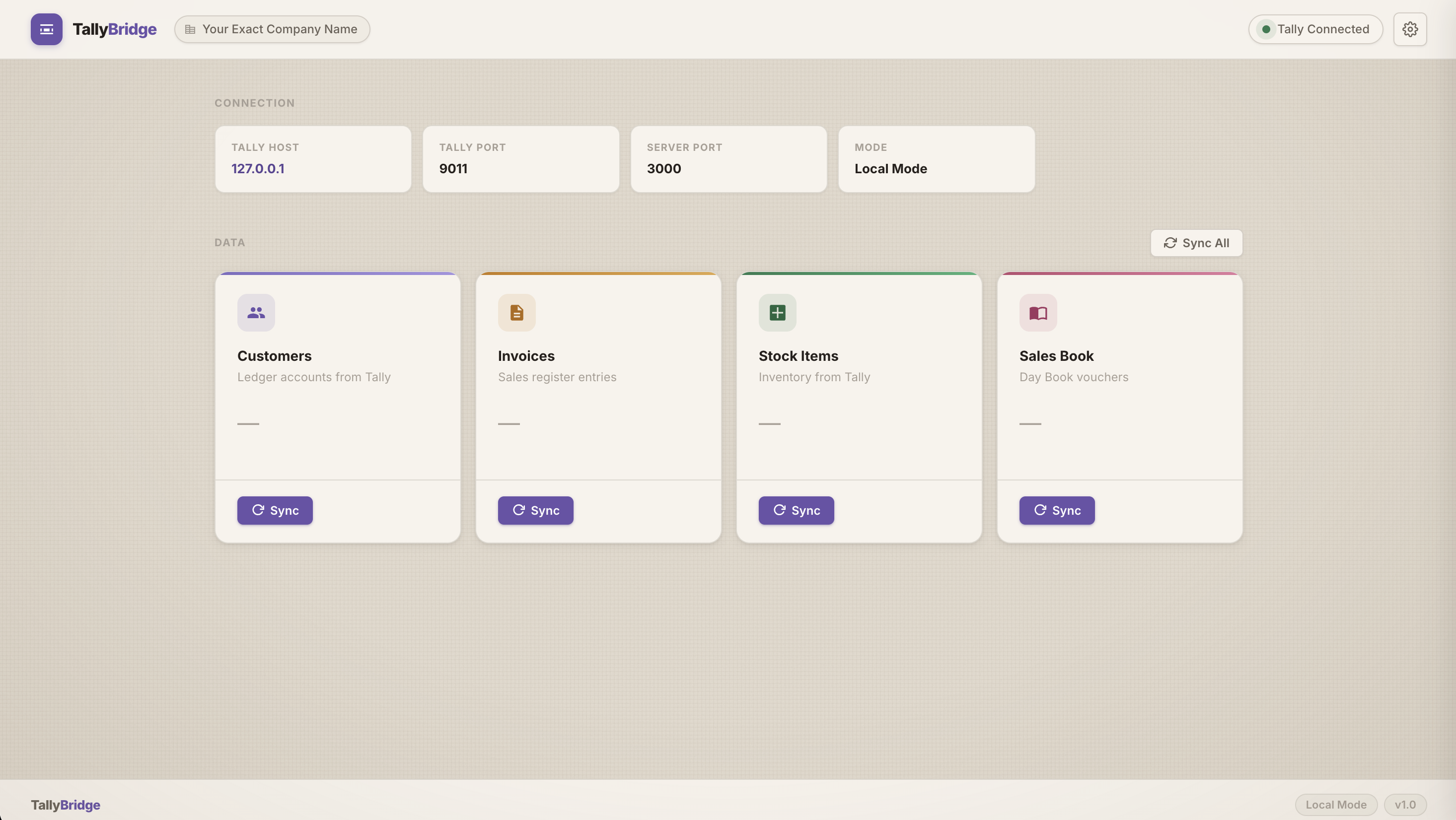Click the Customers people icon
Image resolution: width=1456 pixels, height=820 pixels.
[x=256, y=313]
